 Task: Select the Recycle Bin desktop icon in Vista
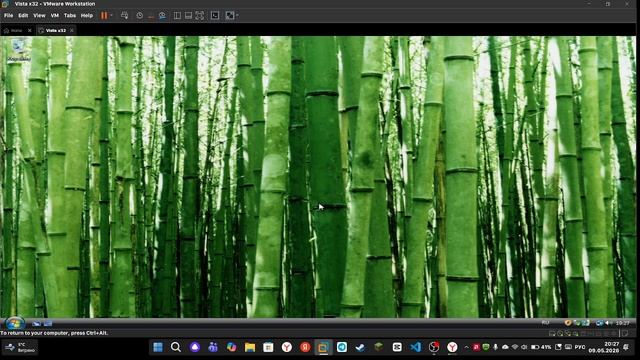(x=19, y=51)
